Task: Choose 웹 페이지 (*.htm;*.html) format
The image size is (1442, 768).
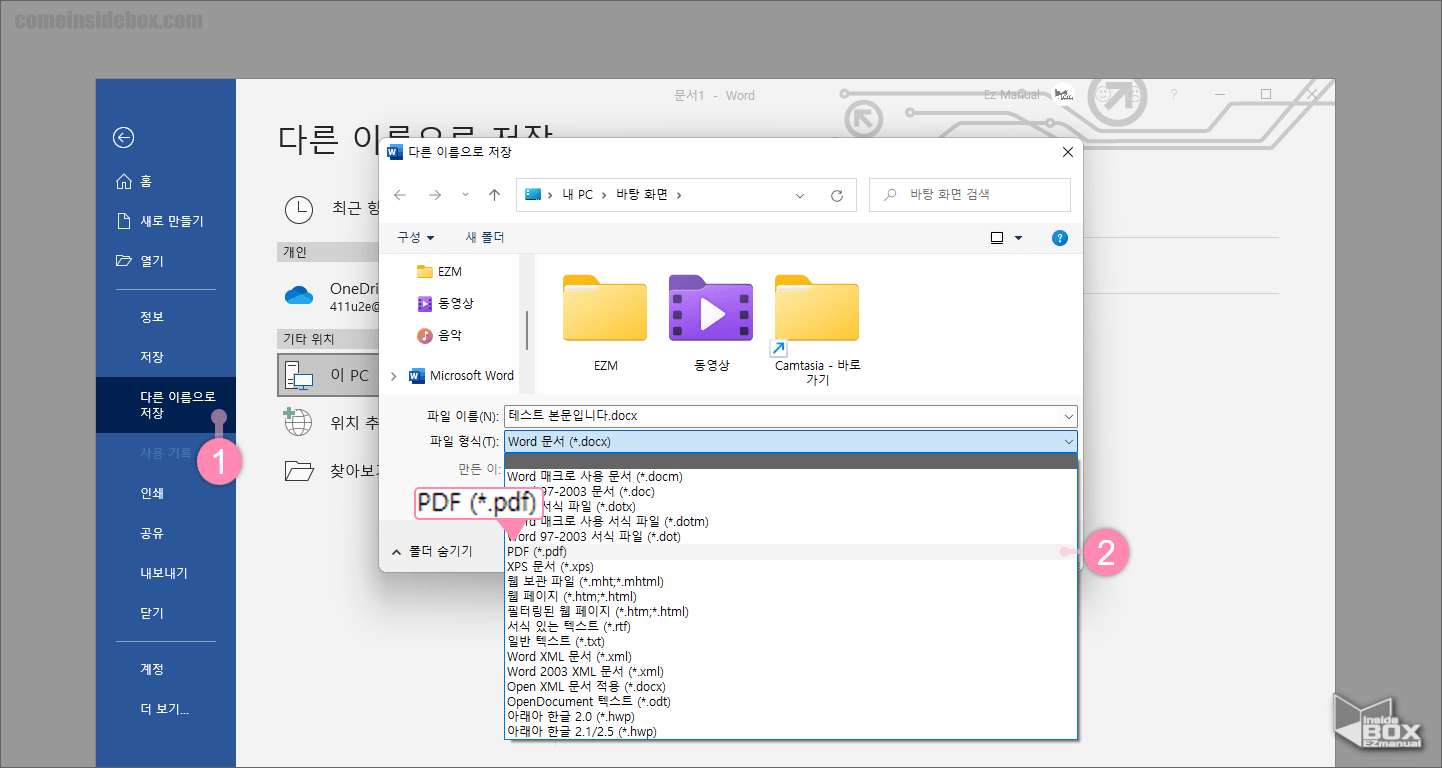Action: click(x=791, y=597)
